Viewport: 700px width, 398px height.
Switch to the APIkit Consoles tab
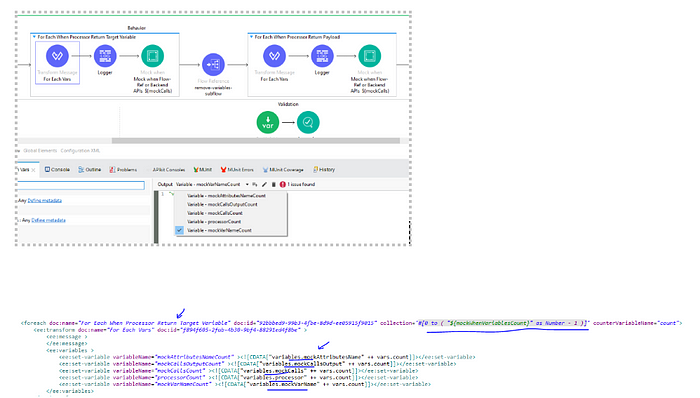tap(168, 170)
